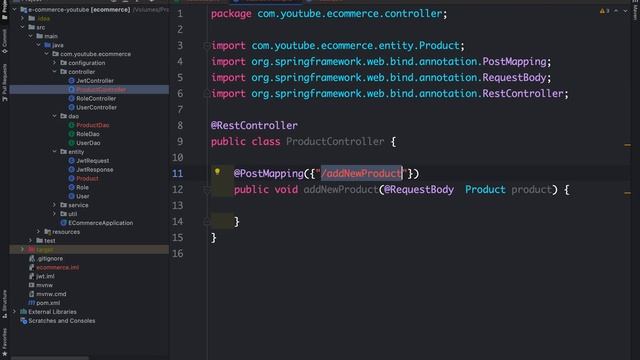Click the imports fold end marker on line 6
Viewport: 640px width, 360px height.
pos(207,94)
